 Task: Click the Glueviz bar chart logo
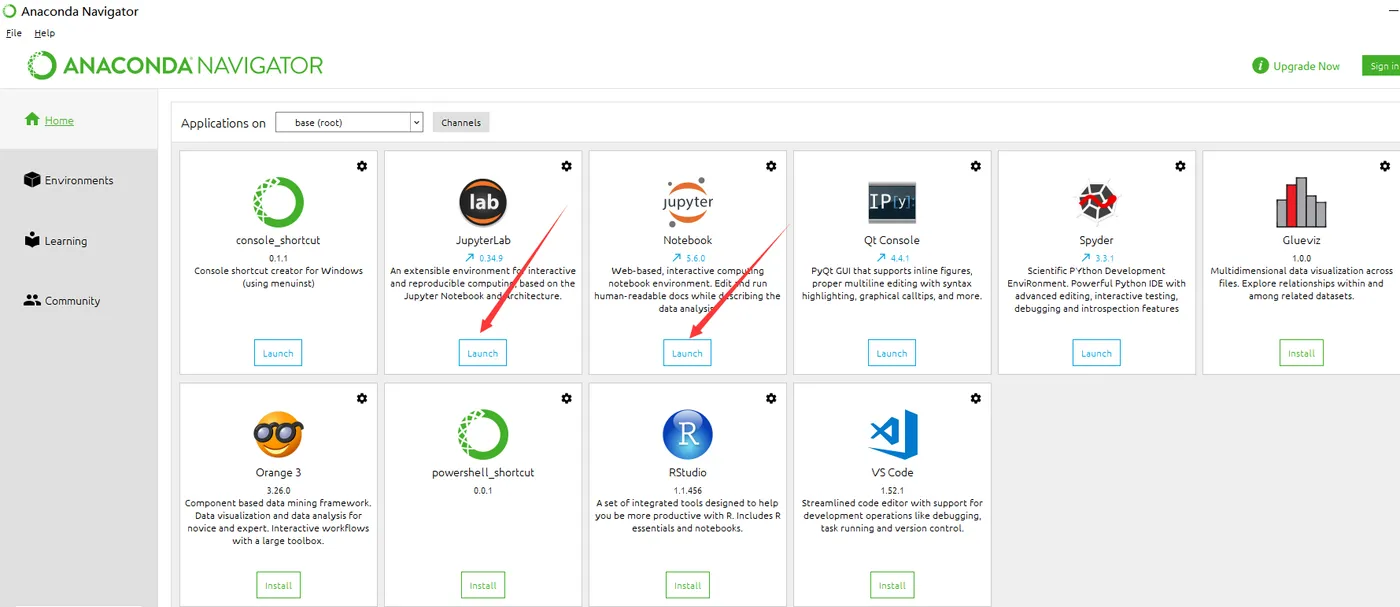(x=1301, y=203)
